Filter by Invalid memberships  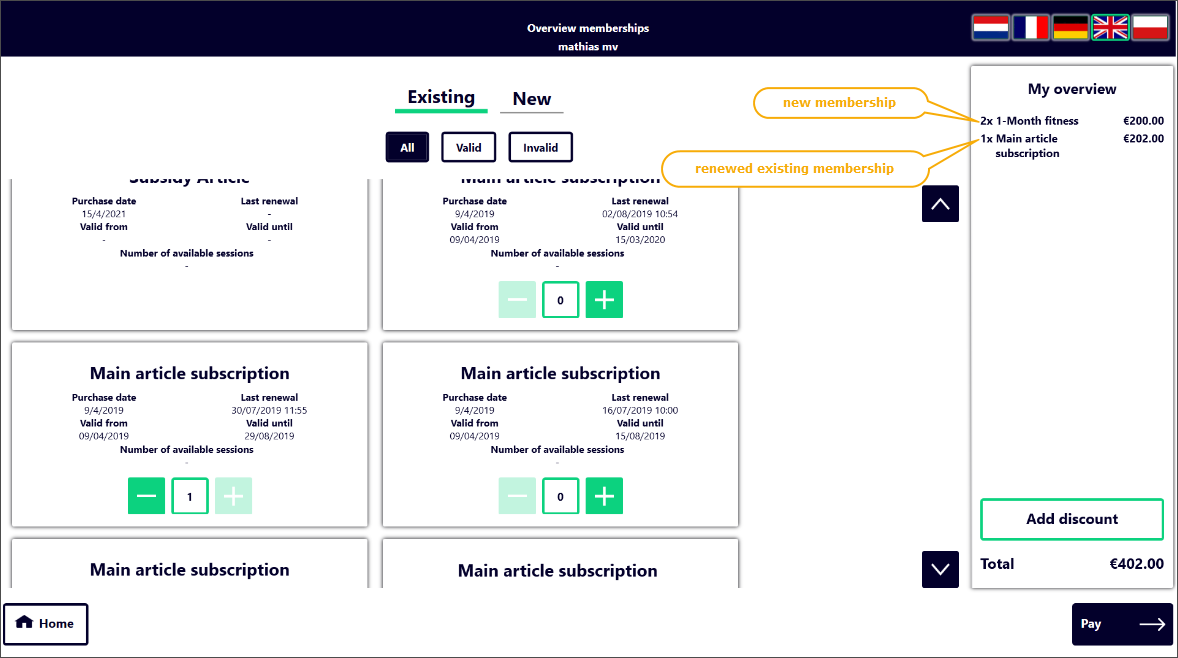540,147
